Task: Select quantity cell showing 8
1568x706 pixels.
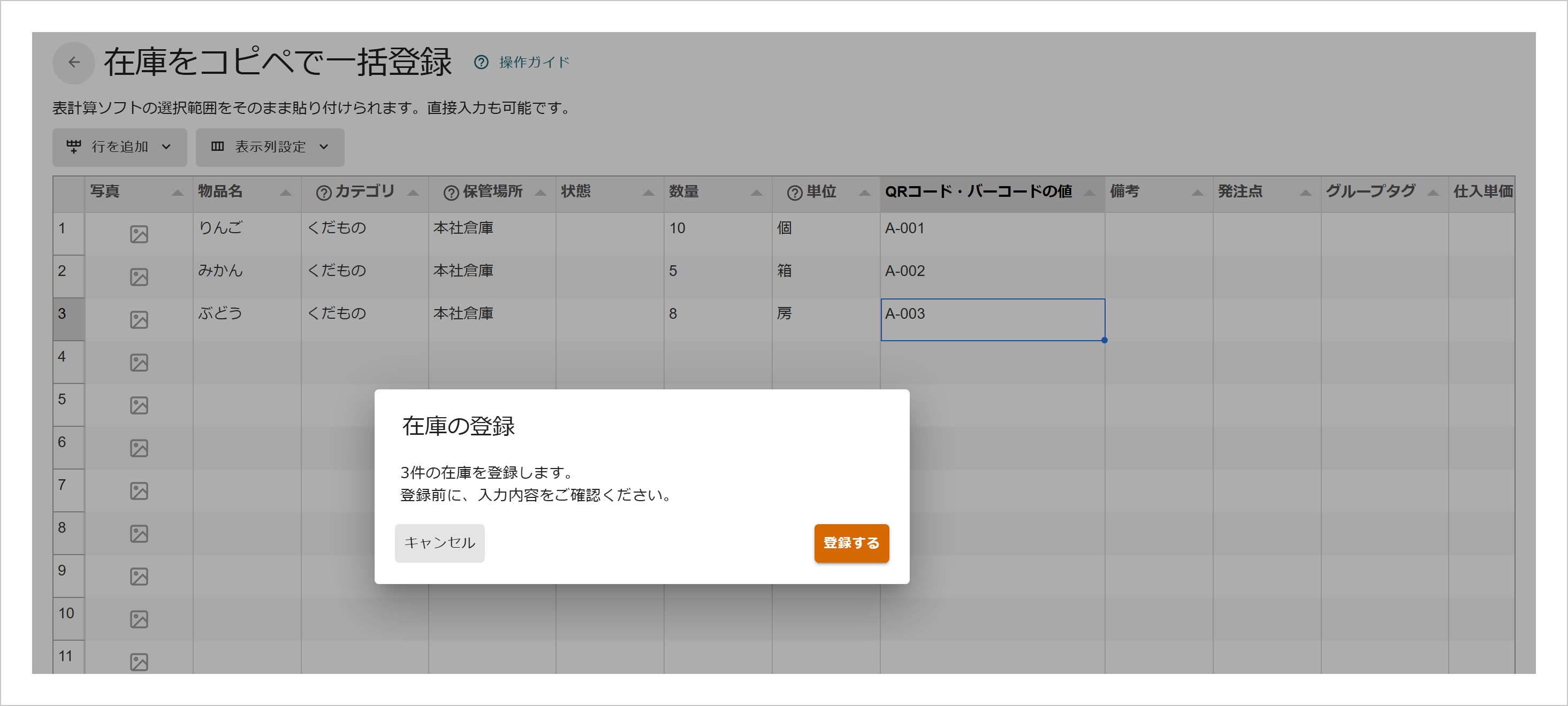Action: pos(718,319)
